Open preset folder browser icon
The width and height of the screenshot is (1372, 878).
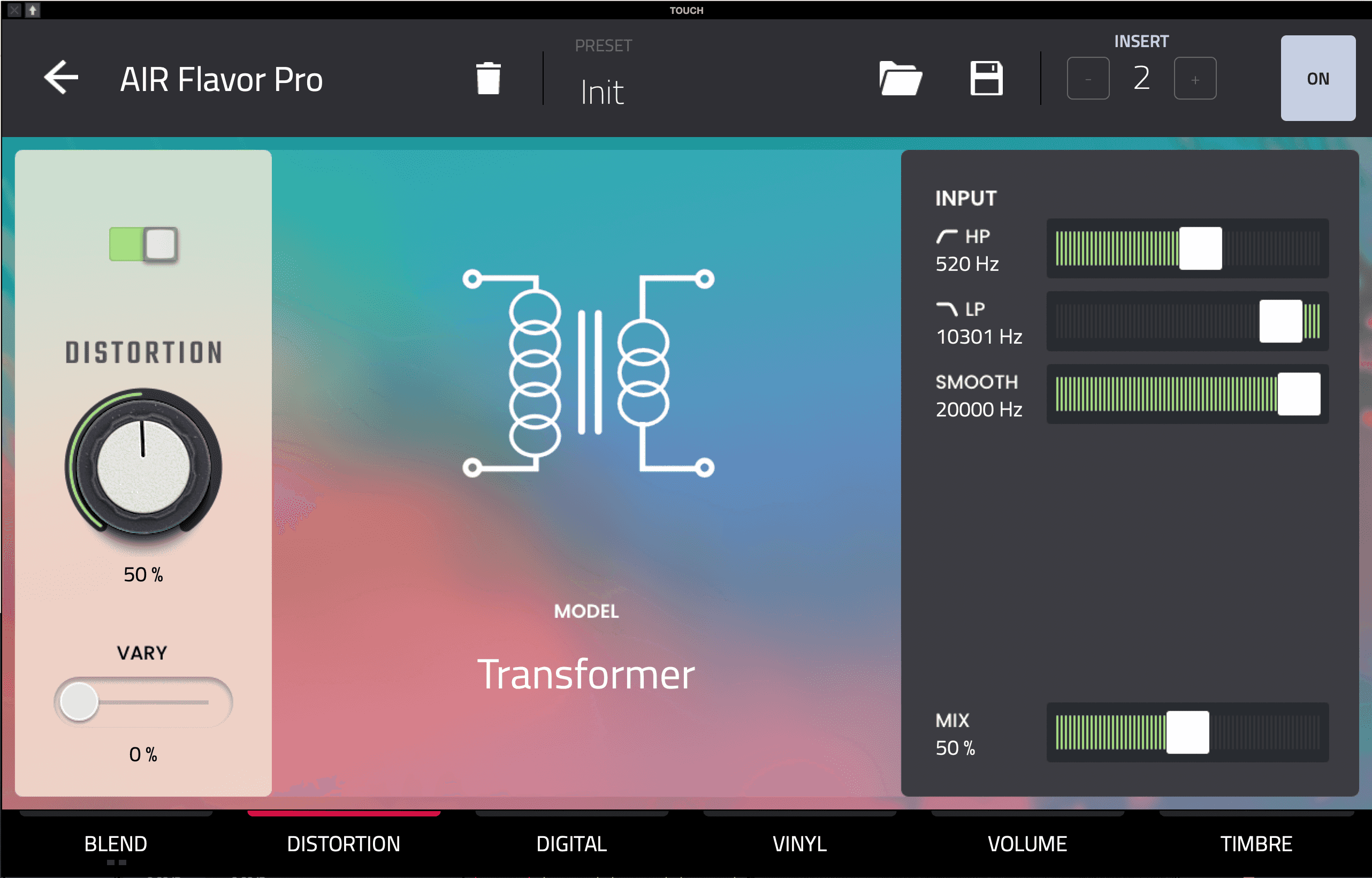900,78
